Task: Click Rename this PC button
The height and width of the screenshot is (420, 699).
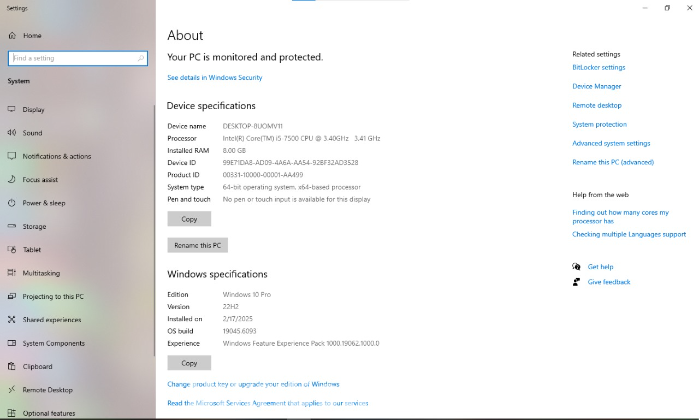Action: click(x=197, y=245)
